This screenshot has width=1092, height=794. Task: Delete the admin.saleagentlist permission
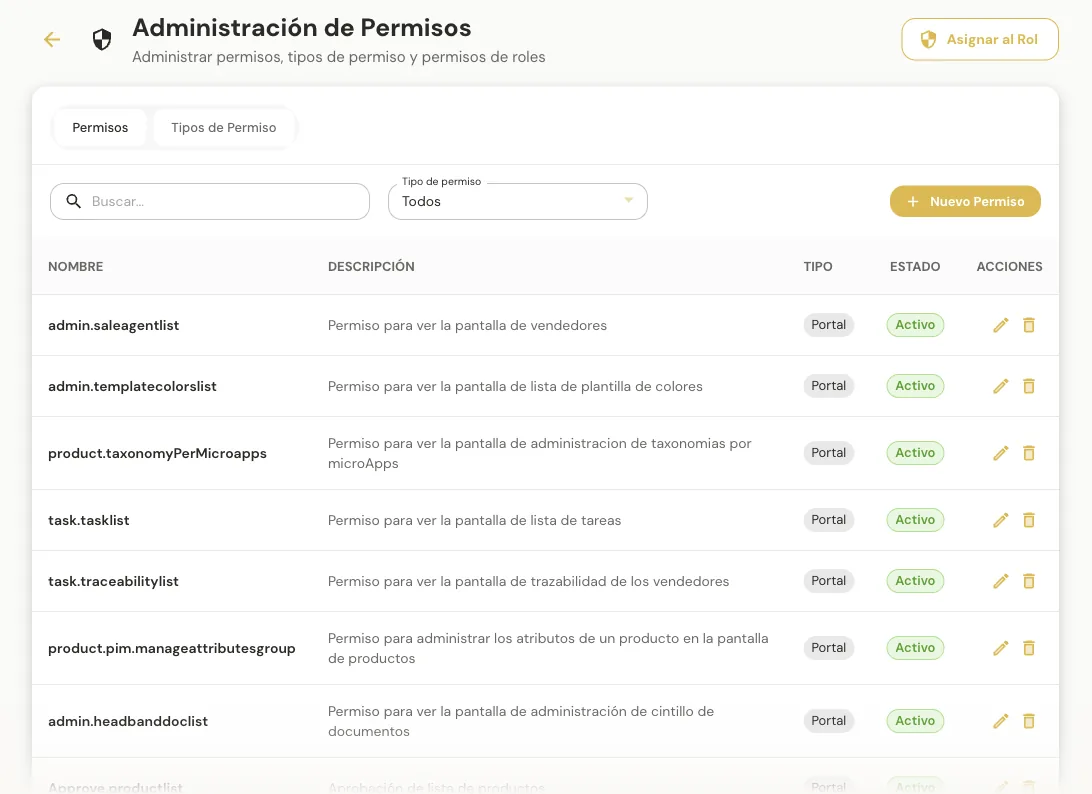click(1029, 325)
